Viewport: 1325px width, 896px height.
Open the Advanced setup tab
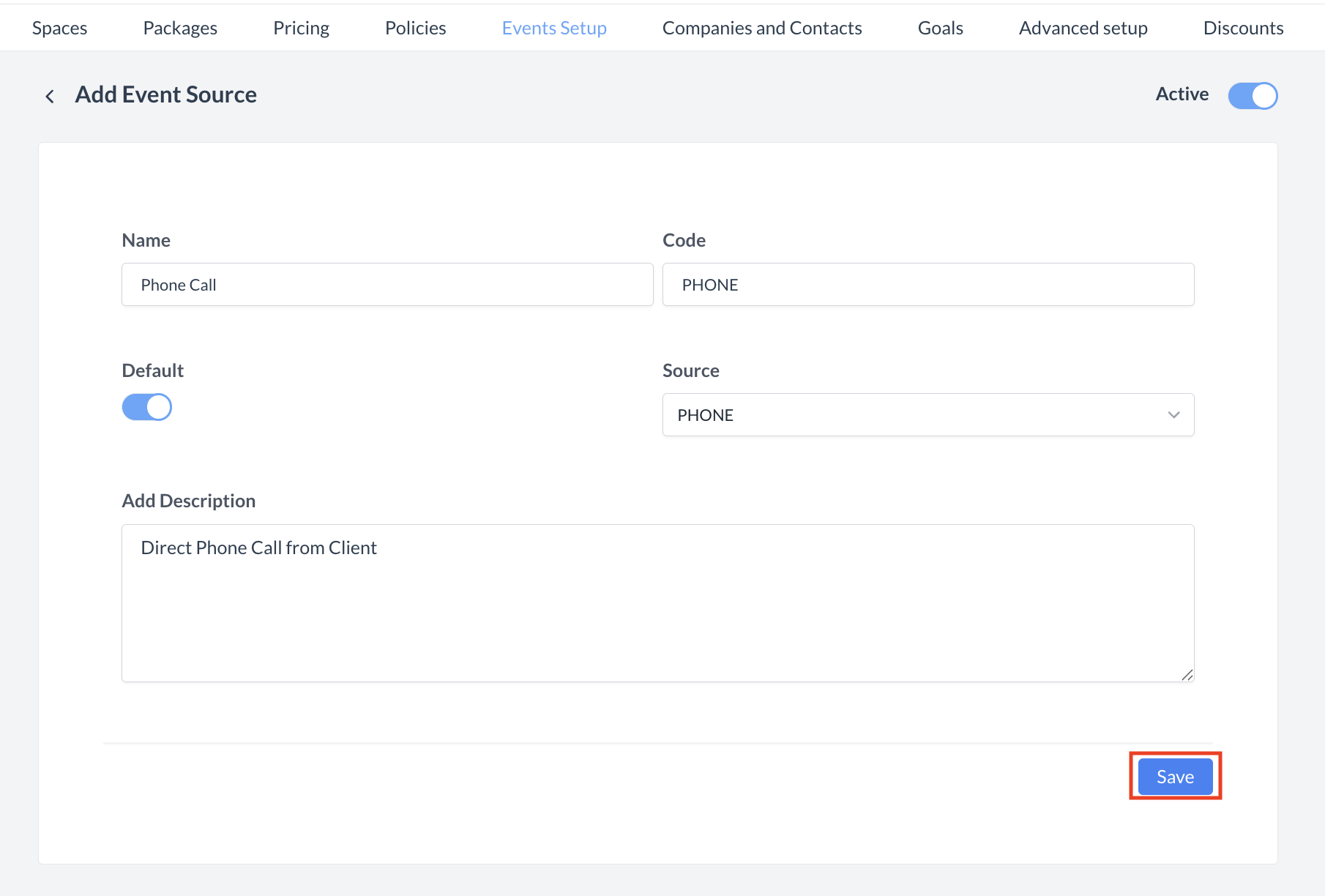1083,28
